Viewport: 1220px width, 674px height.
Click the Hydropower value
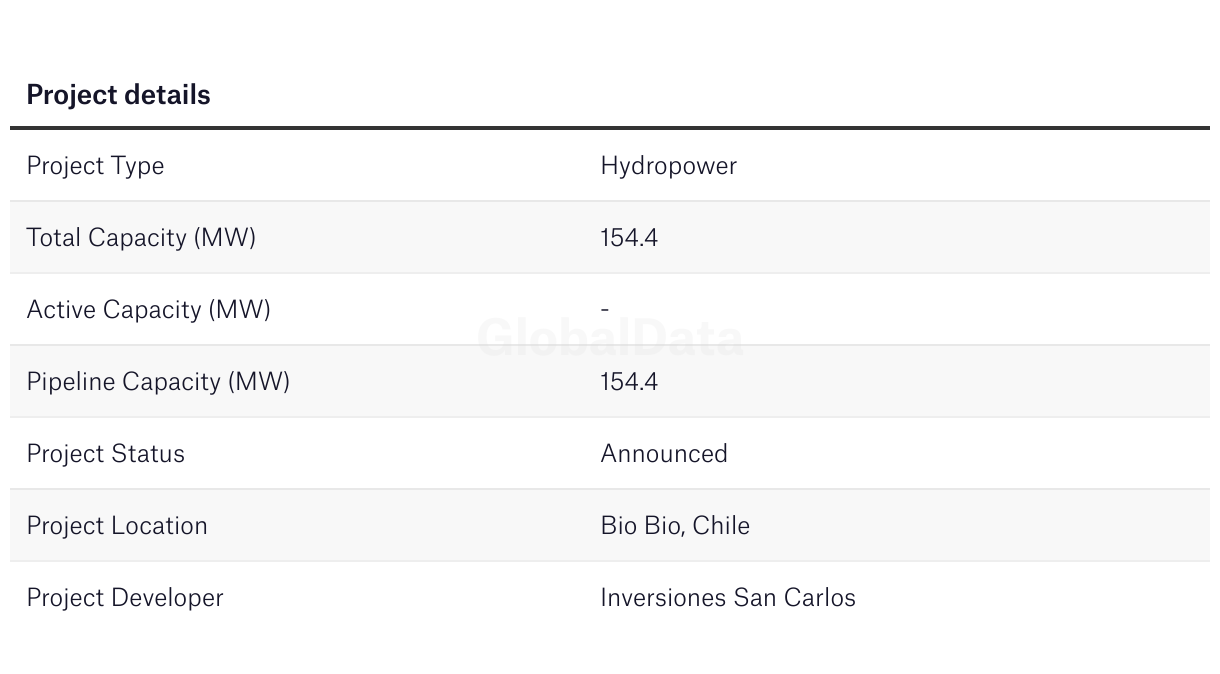pos(668,166)
